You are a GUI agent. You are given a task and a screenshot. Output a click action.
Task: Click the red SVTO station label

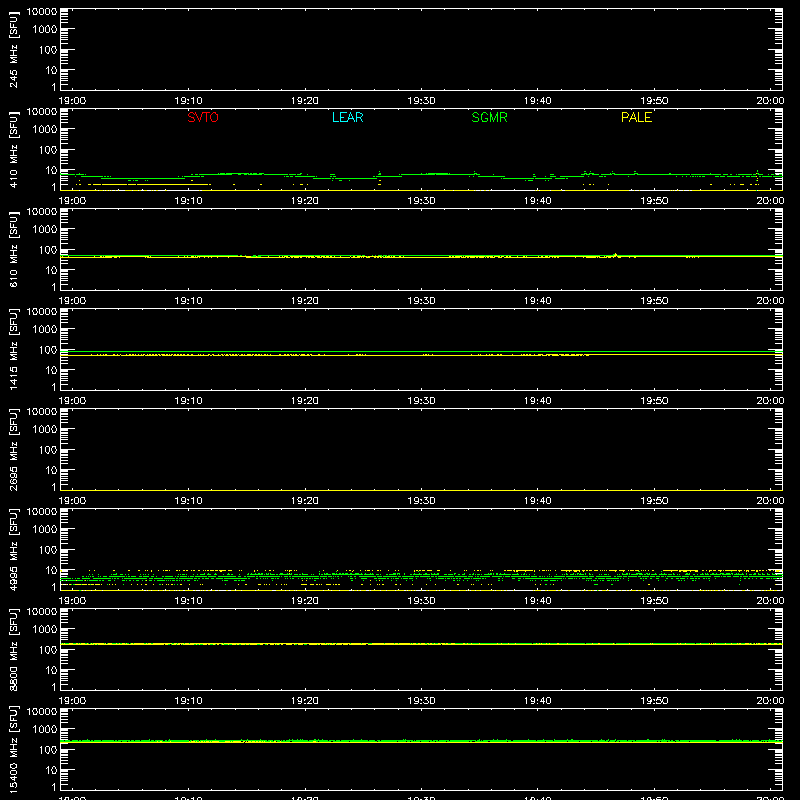tap(203, 117)
